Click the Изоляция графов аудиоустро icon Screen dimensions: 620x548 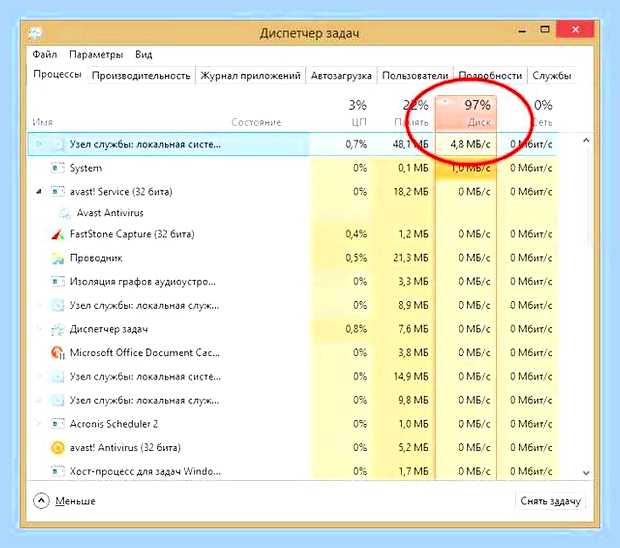58,282
